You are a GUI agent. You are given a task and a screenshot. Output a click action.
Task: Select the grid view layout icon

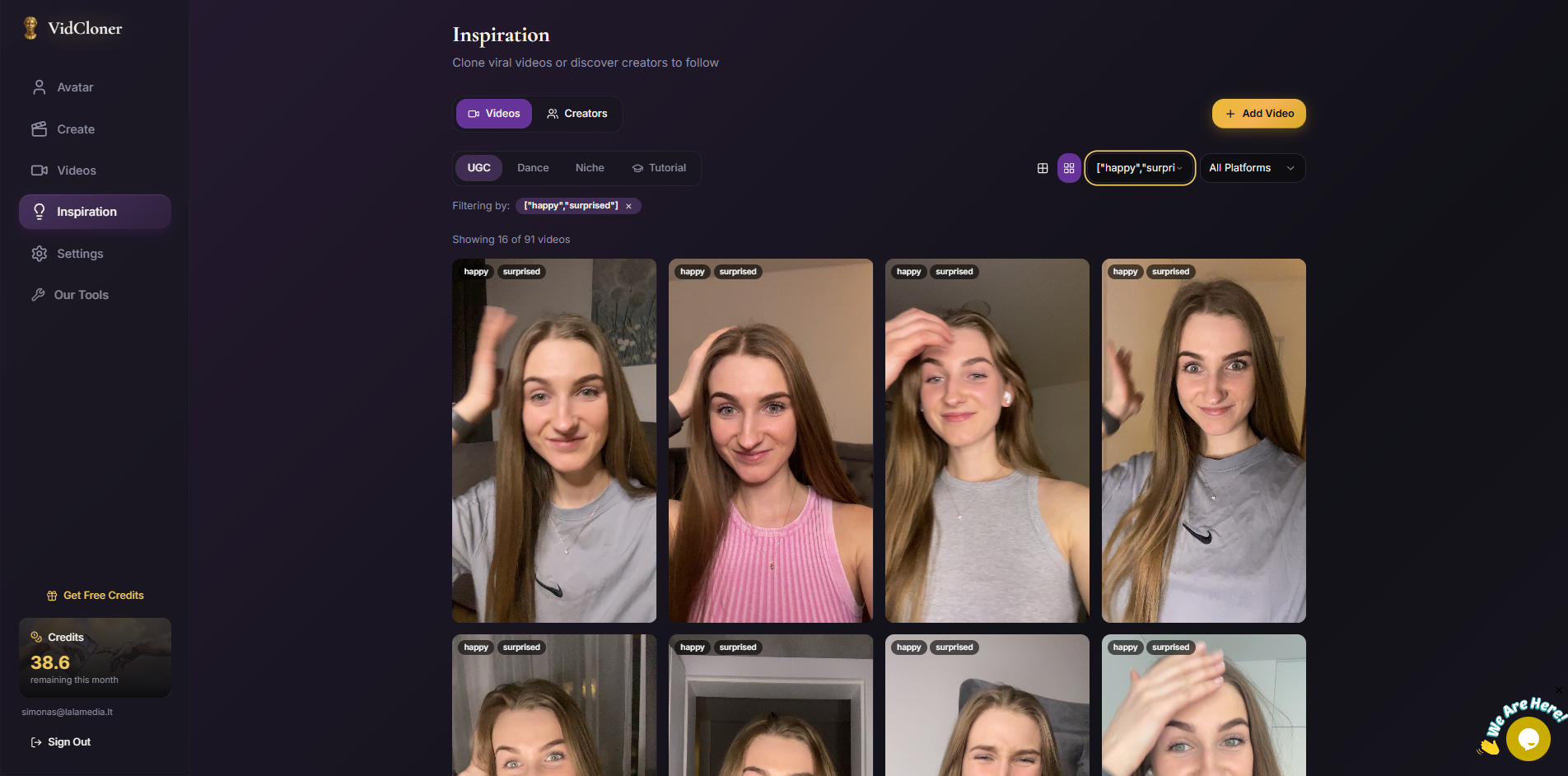tap(1069, 168)
